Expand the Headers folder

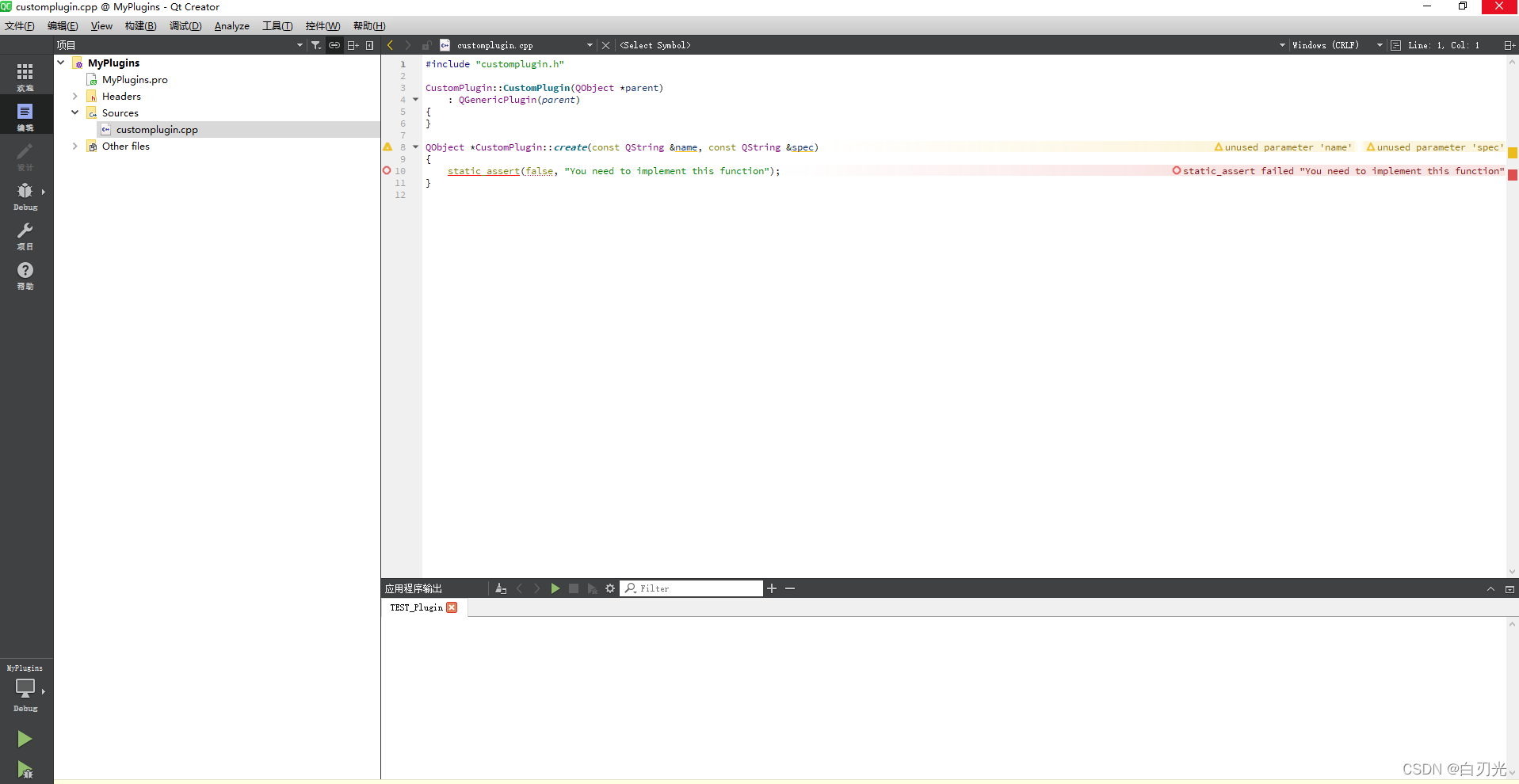click(75, 96)
